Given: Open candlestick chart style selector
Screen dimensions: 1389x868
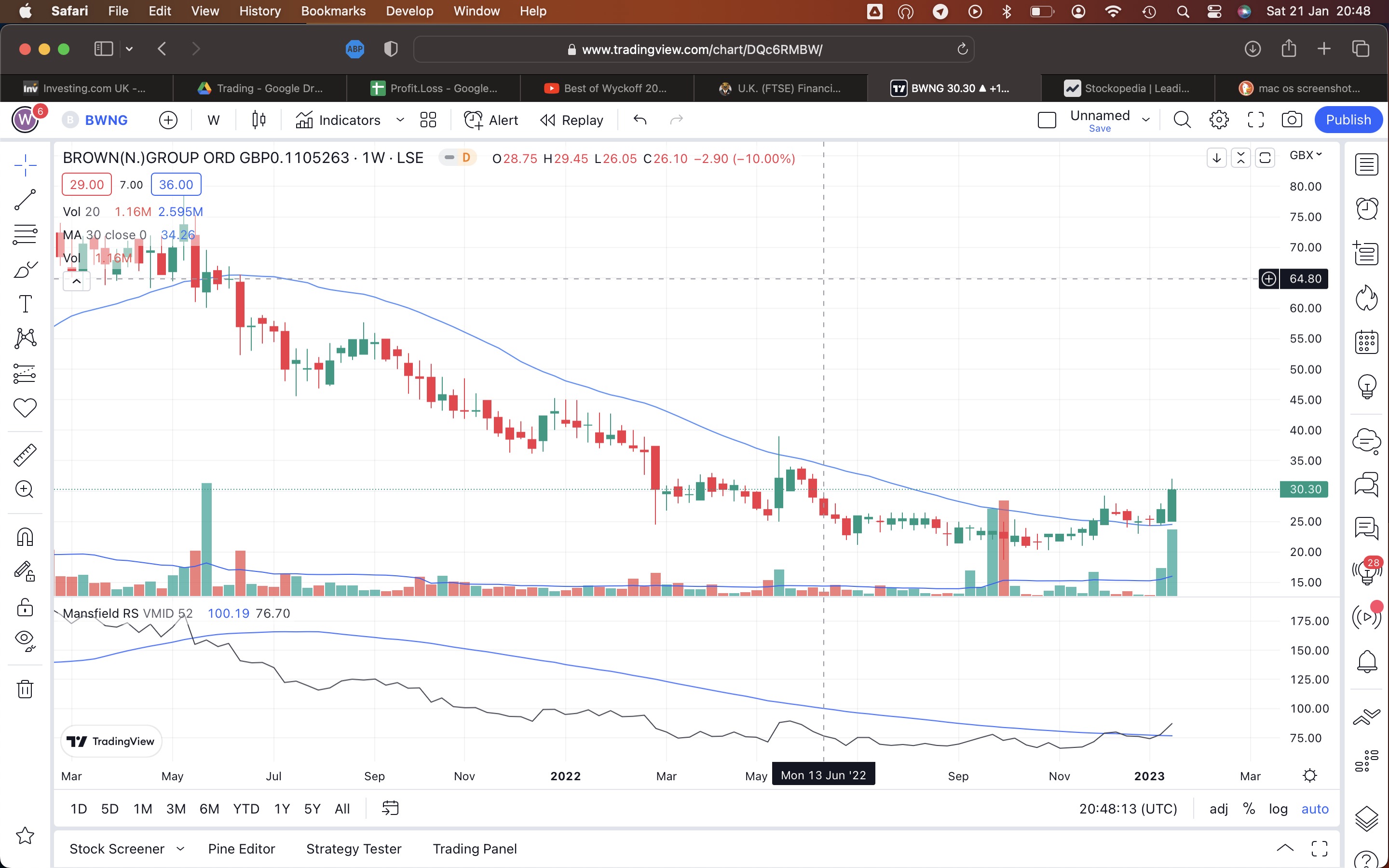Looking at the screenshot, I should pyautogui.click(x=259, y=120).
